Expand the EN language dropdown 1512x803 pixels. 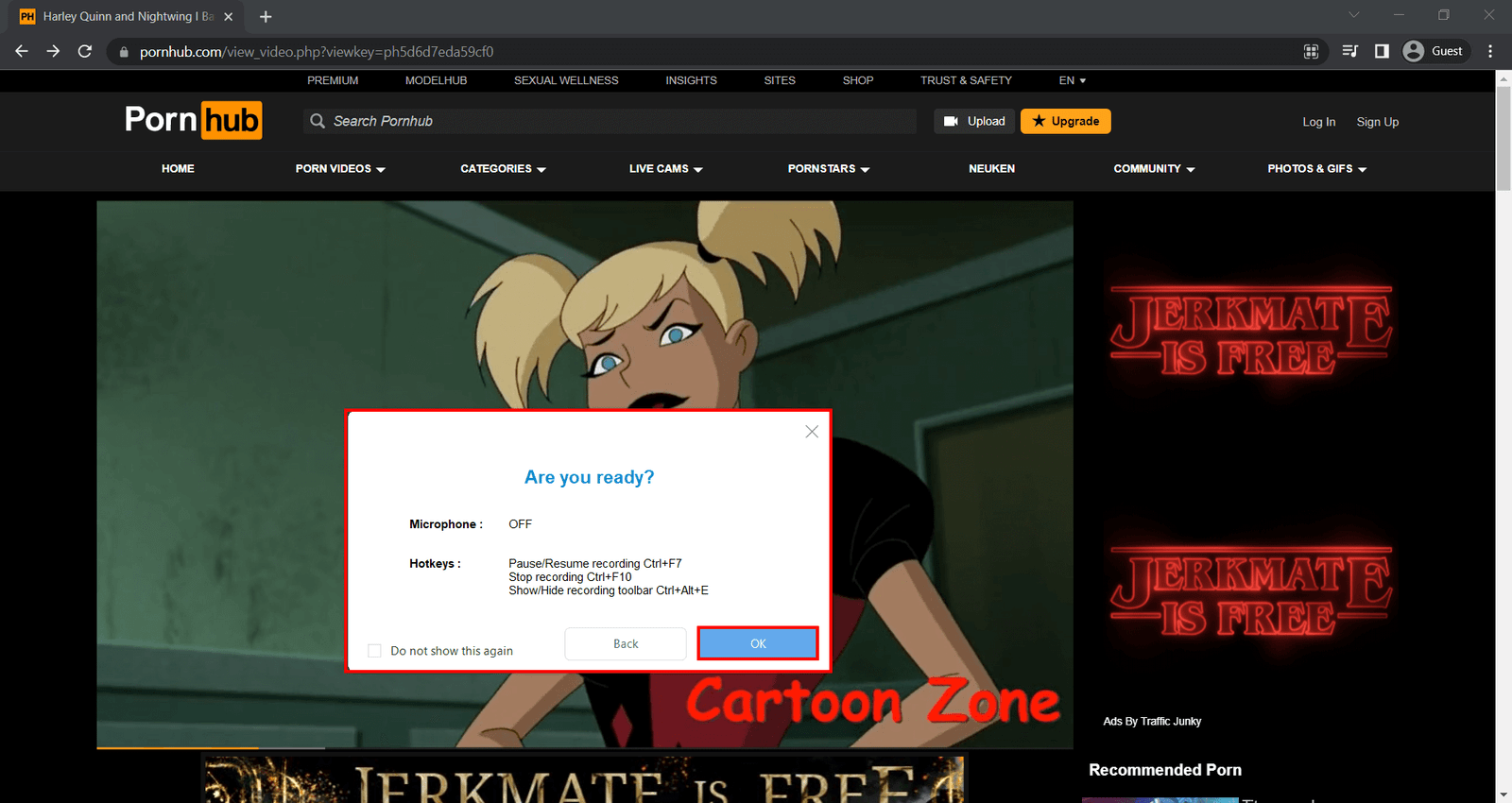1073,80
